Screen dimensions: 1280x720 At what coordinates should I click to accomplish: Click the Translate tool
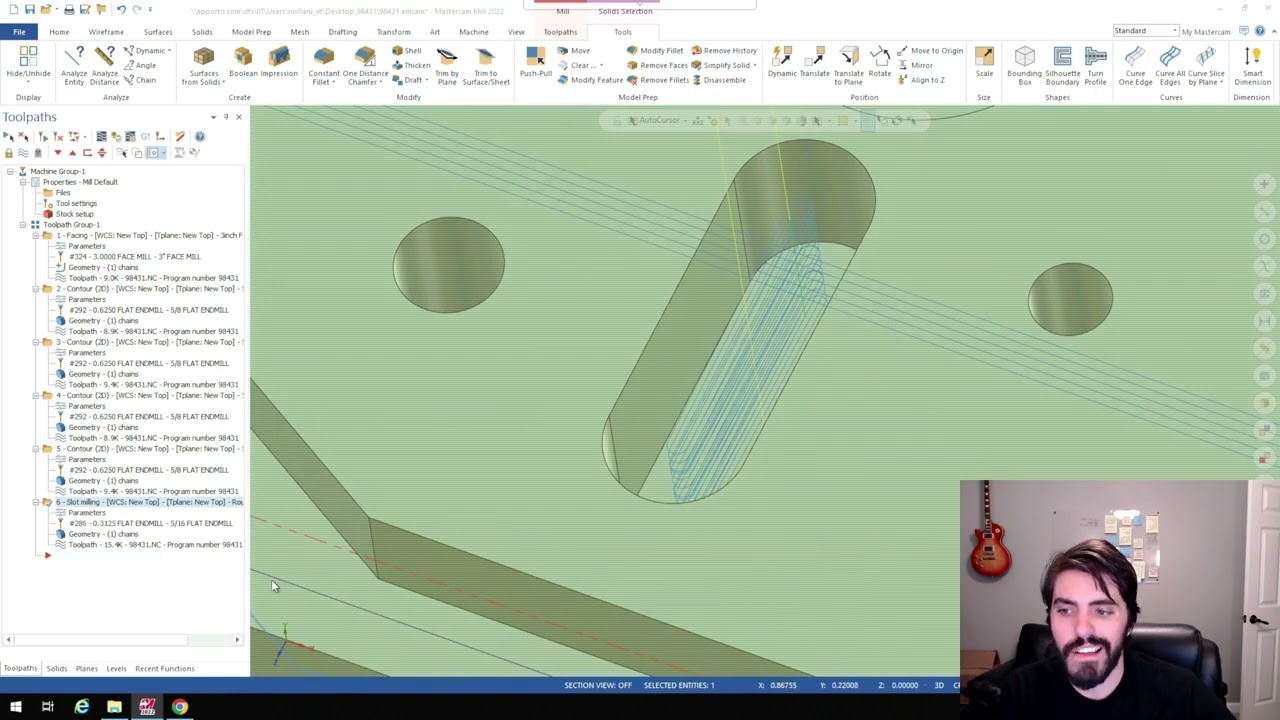(x=814, y=62)
